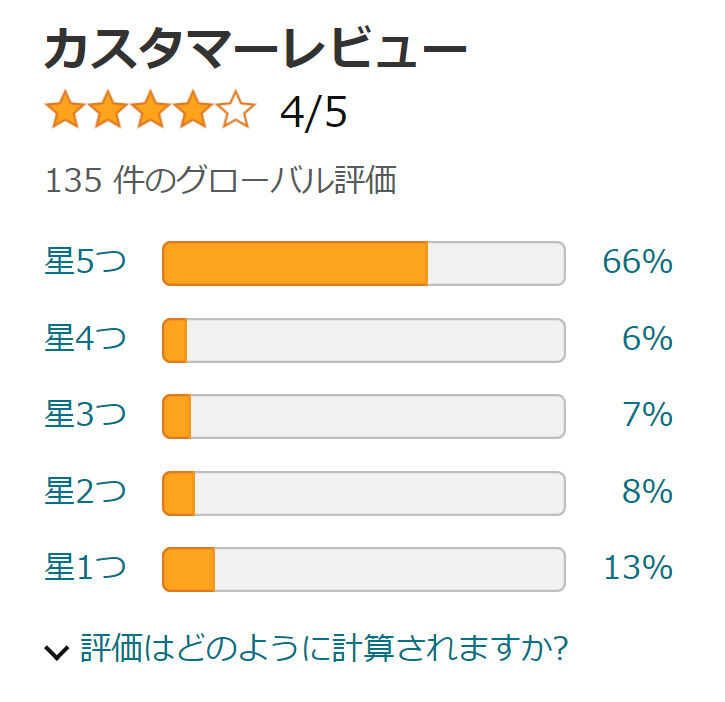Click the 4-star histogram bar
Screen dimensions: 725x702
click(x=363, y=340)
